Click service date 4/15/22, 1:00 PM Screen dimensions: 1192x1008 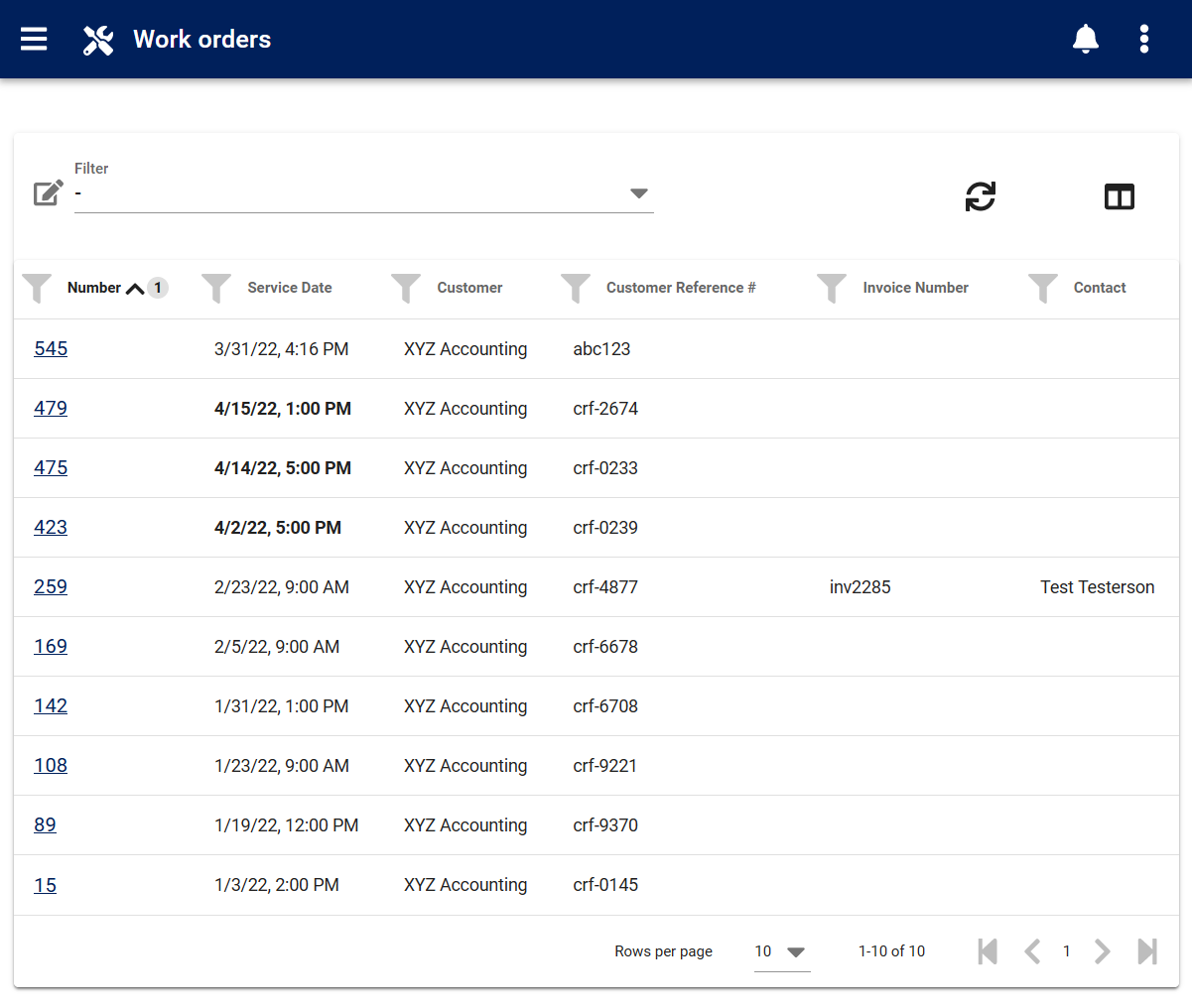point(283,408)
